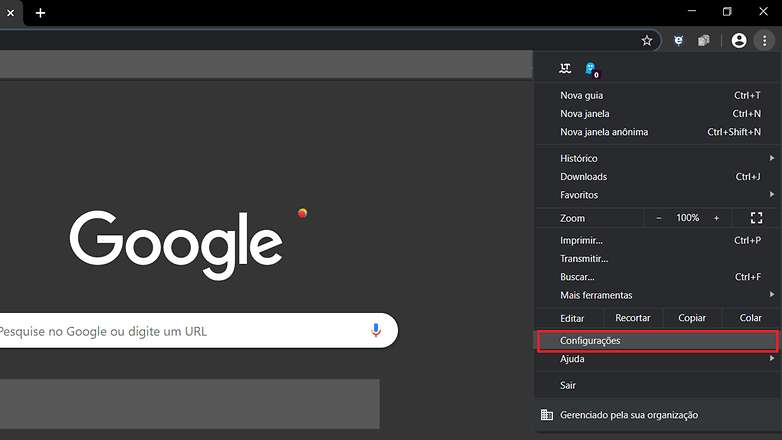Increase zoom with plus button
782x440 pixels.
[716, 218]
